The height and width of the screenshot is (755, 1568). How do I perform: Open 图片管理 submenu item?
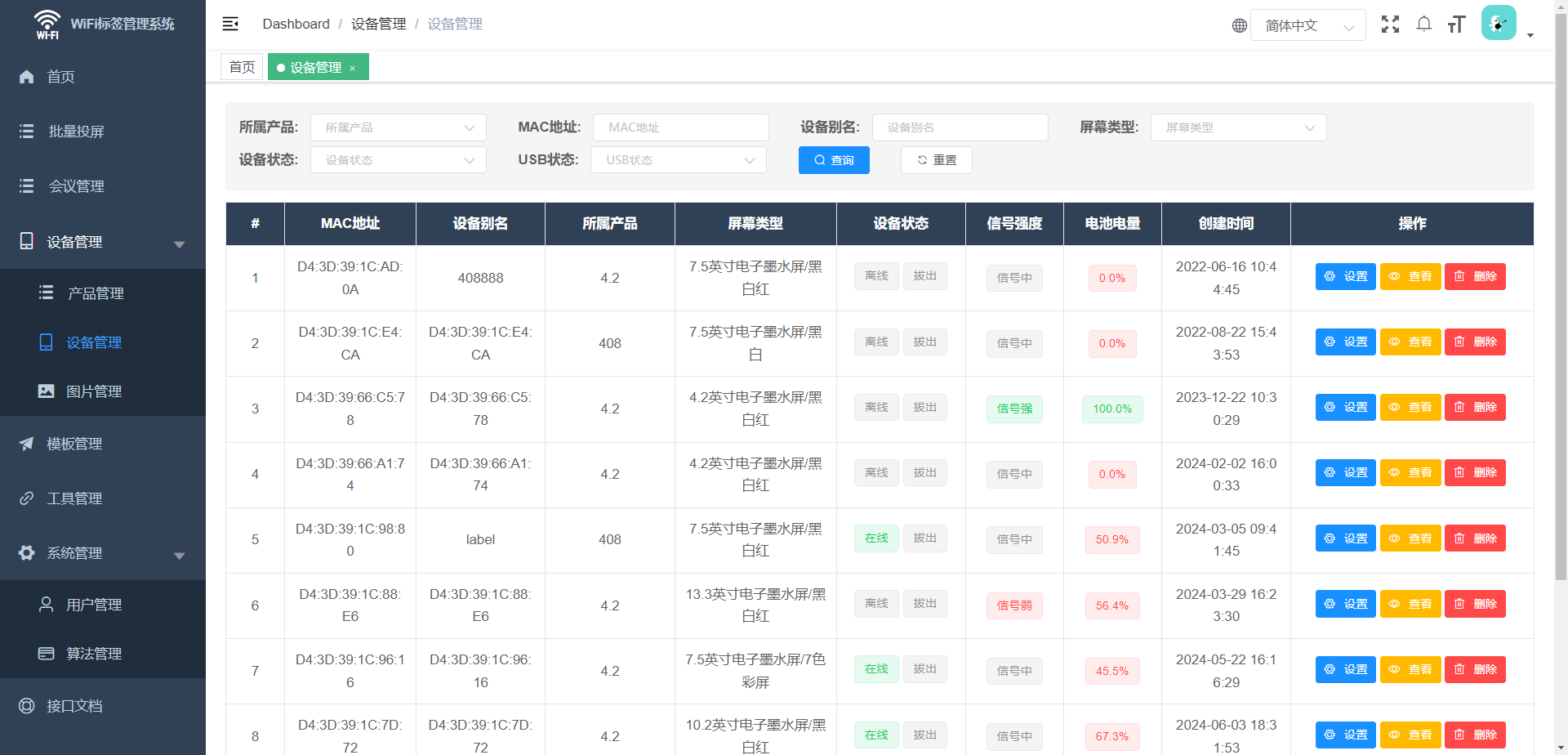[x=103, y=391]
